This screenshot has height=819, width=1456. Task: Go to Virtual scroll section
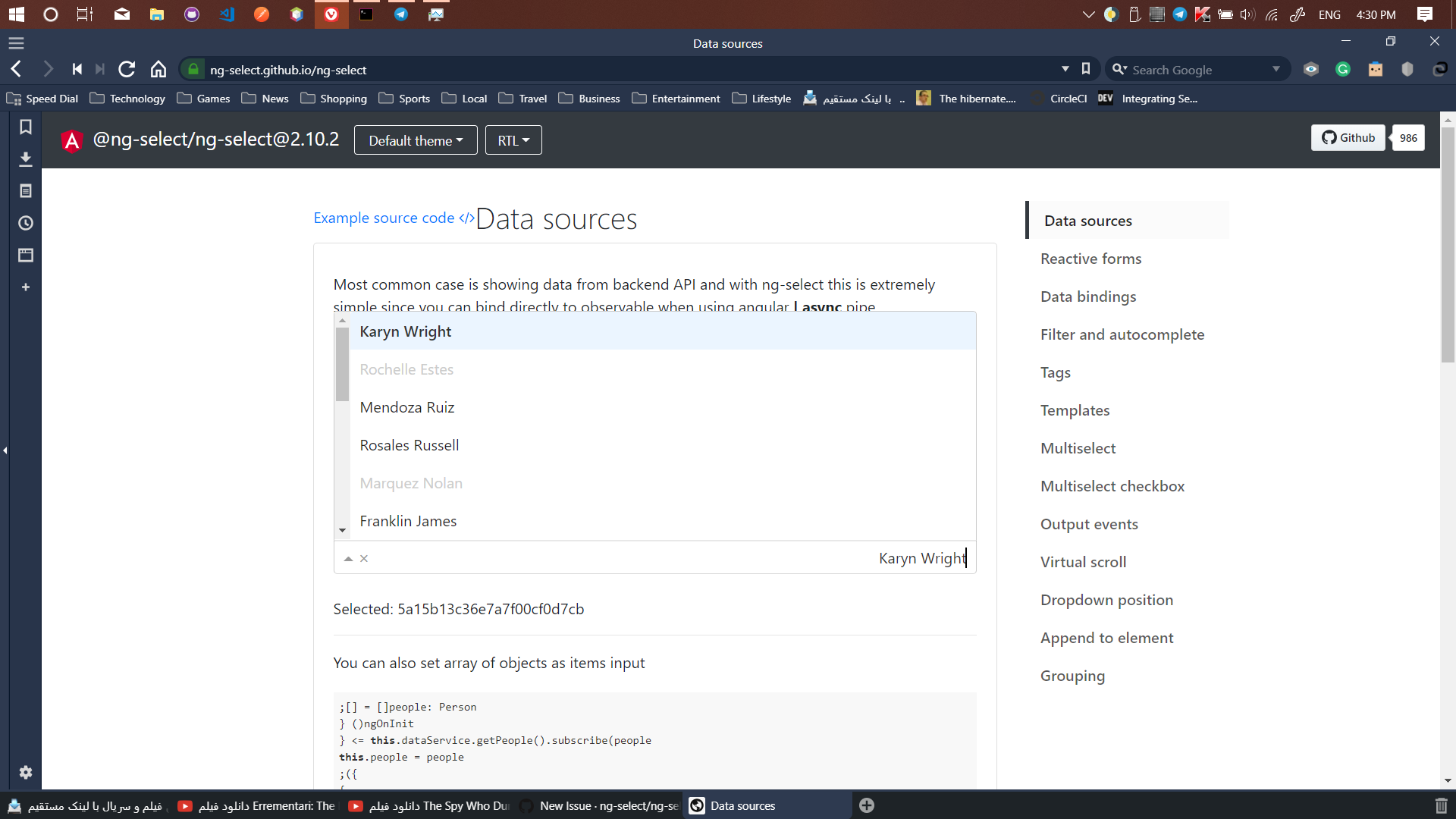pyautogui.click(x=1083, y=562)
